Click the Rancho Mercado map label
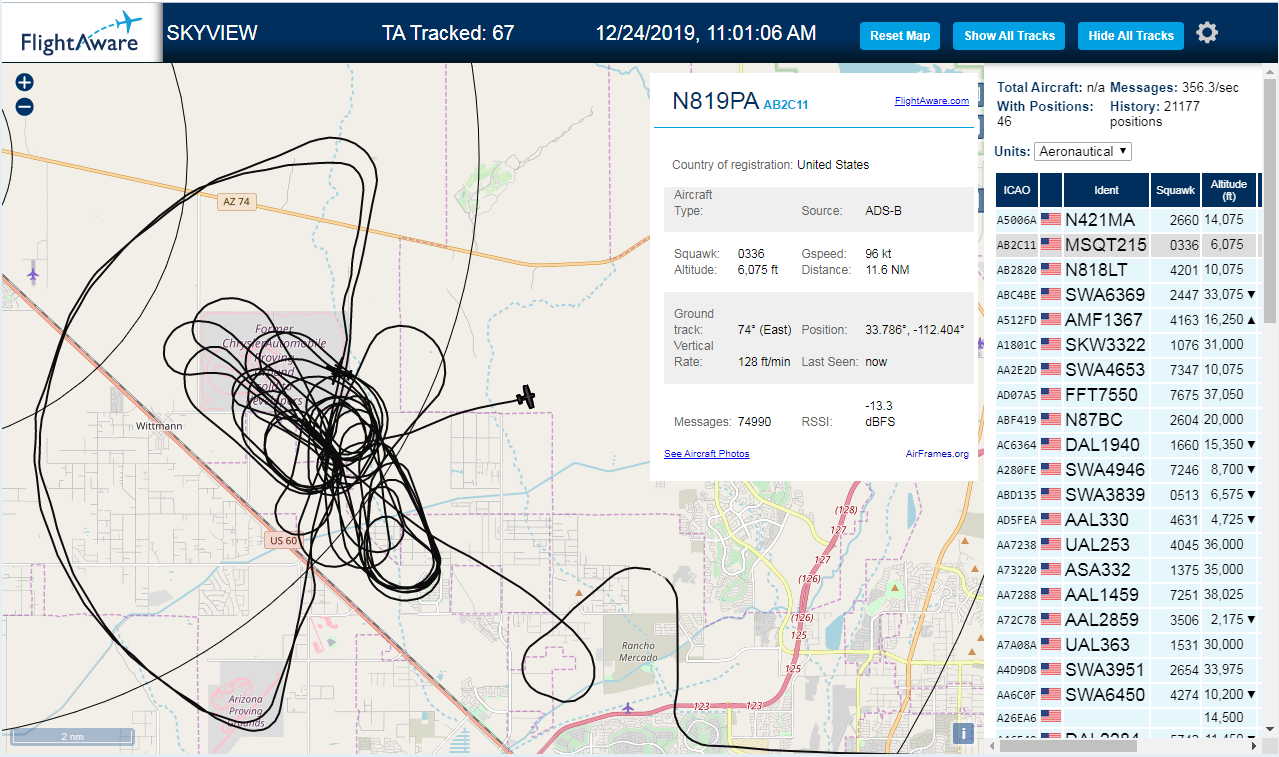Viewport: 1279px width, 757px height. point(638,651)
